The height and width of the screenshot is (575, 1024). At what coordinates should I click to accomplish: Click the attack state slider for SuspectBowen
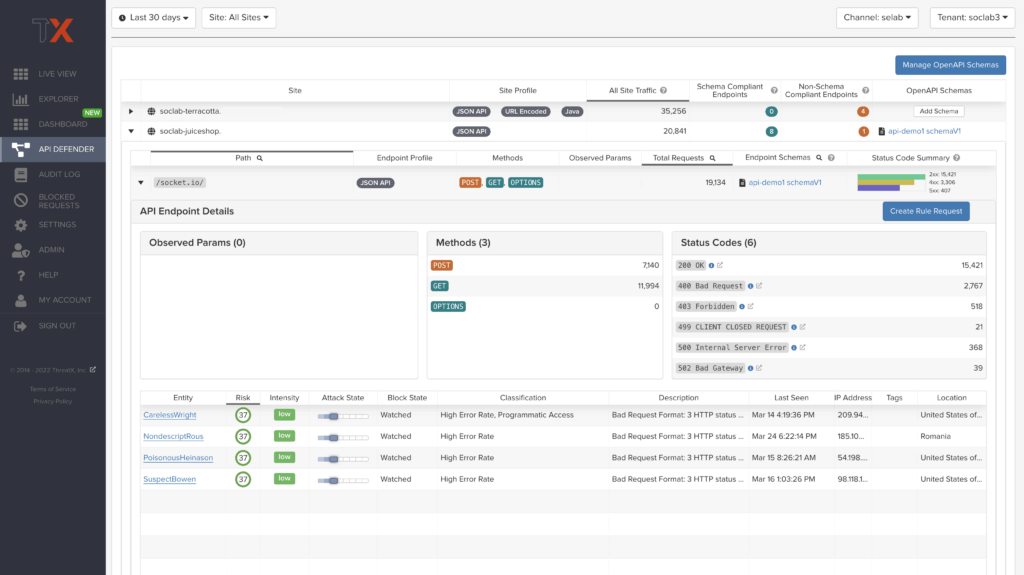[343, 481]
